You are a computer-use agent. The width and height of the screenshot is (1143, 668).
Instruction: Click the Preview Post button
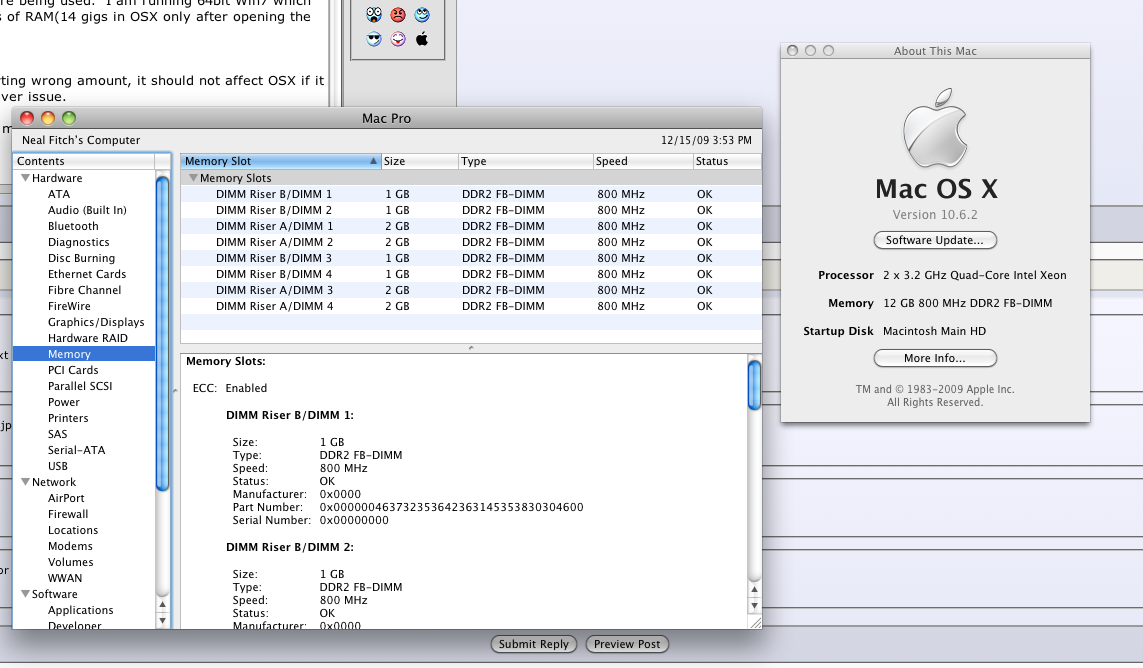(627, 644)
